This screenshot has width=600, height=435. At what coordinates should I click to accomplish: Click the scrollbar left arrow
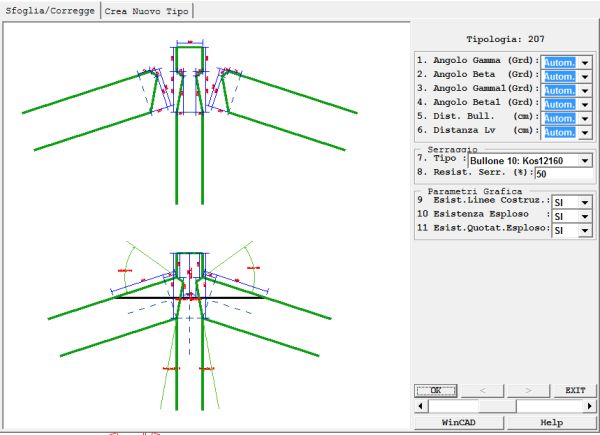[x=420, y=407]
